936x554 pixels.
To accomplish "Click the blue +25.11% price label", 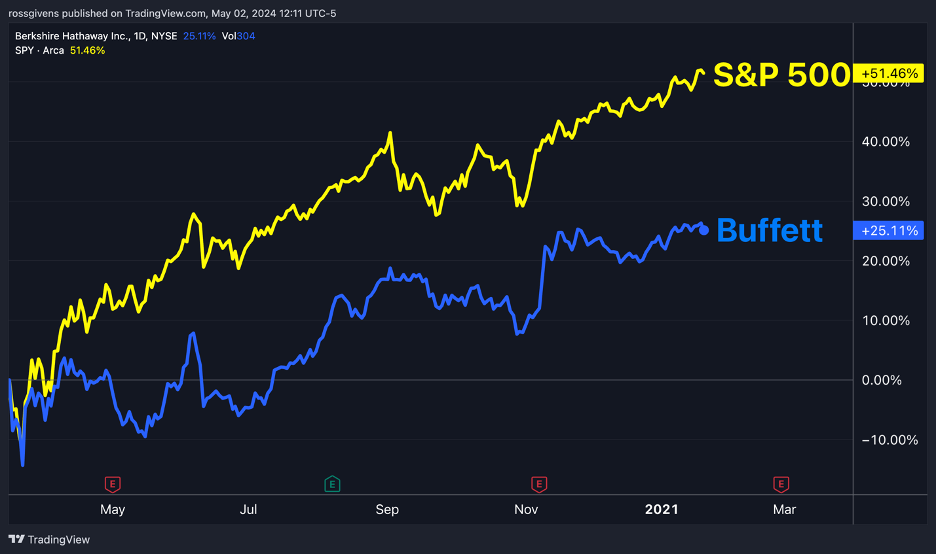I will tap(889, 230).
